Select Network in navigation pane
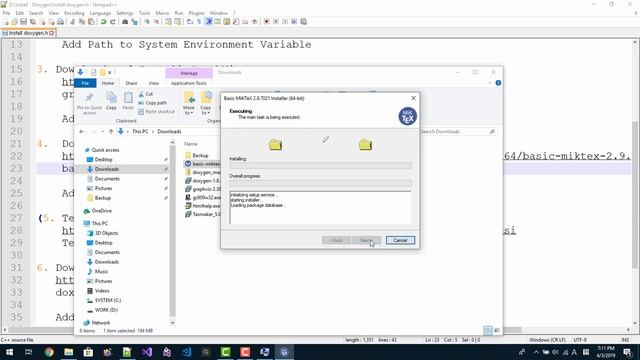Screen dimensions: 640x360 (x=100, y=322)
